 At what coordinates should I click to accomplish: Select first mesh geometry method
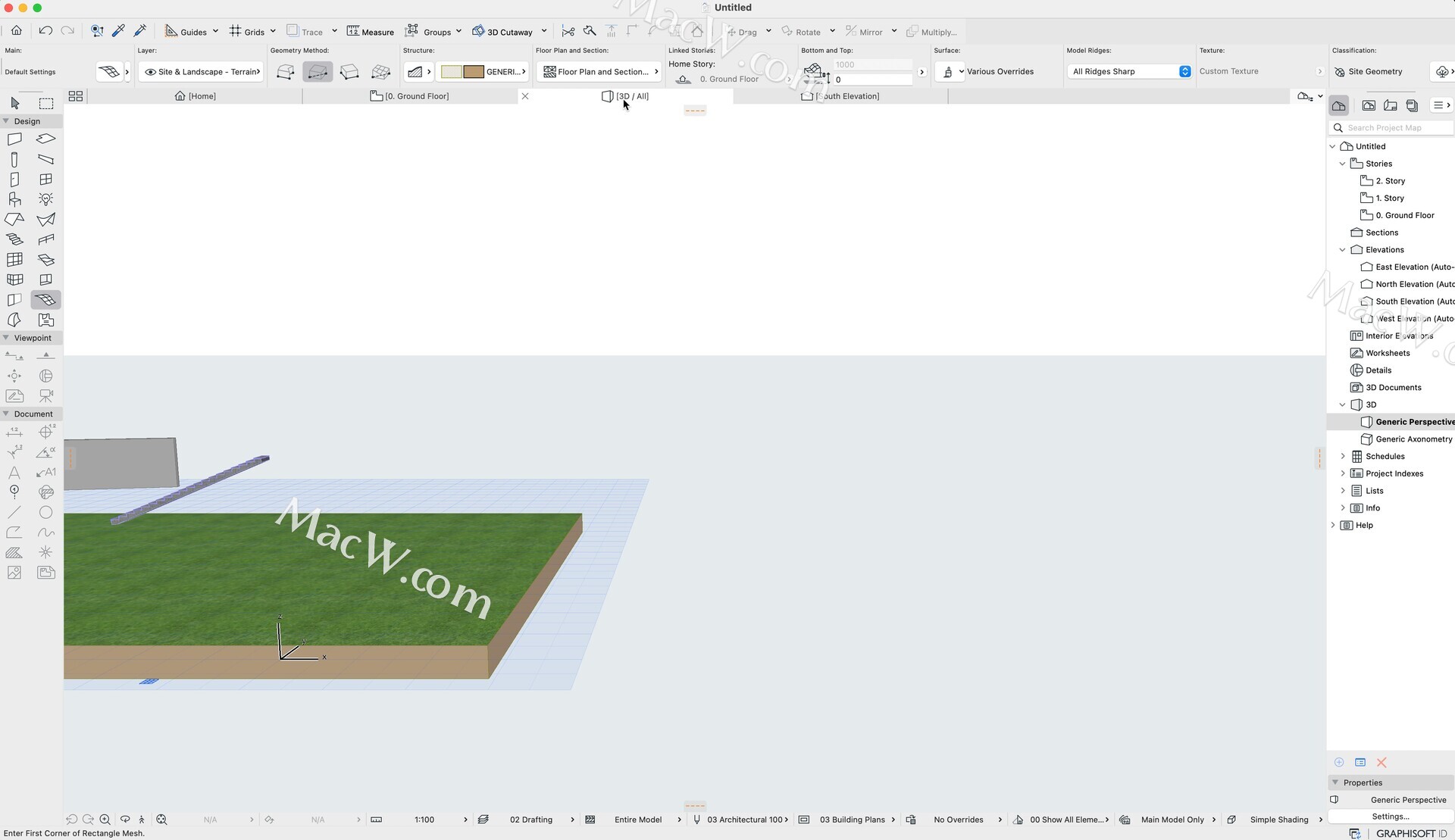coord(286,72)
